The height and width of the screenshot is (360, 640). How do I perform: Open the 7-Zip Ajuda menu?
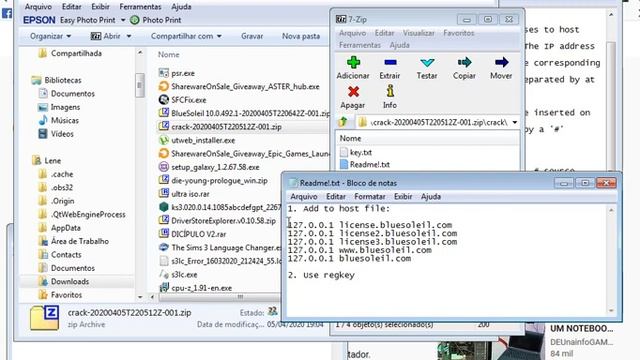(399, 45)
